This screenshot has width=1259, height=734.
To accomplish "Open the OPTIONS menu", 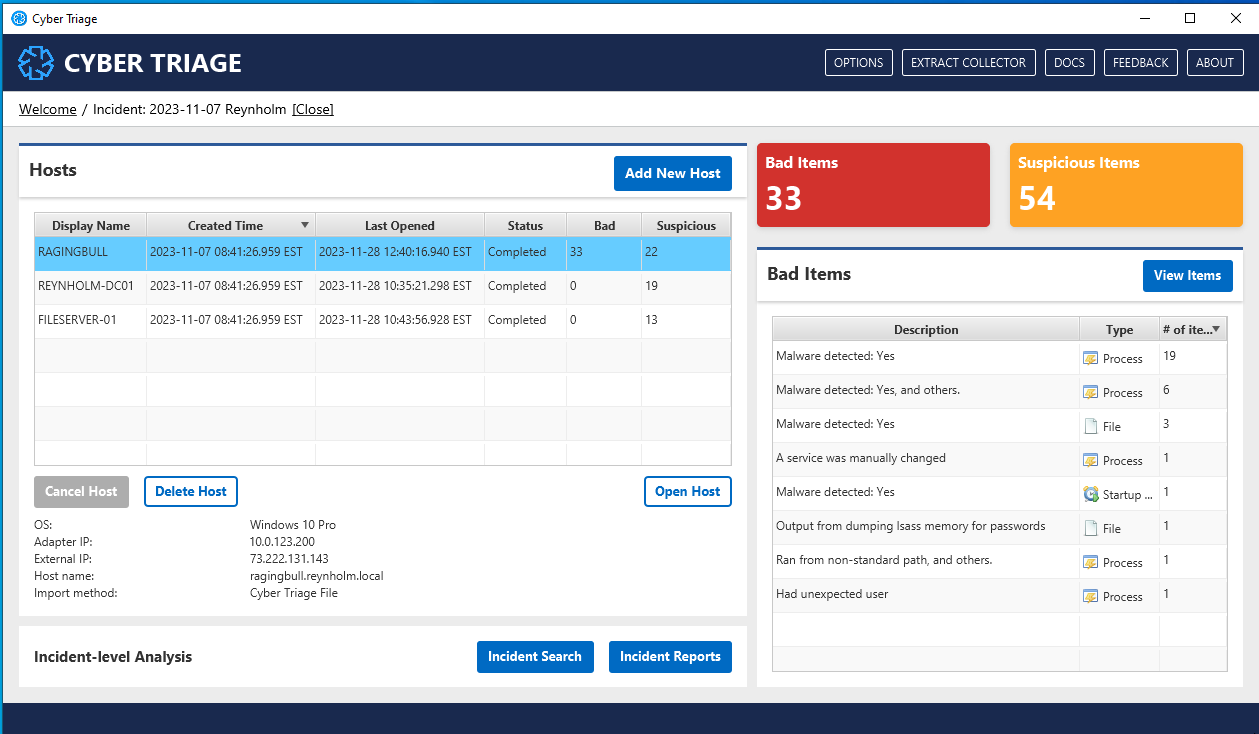I will pos(858,62).
